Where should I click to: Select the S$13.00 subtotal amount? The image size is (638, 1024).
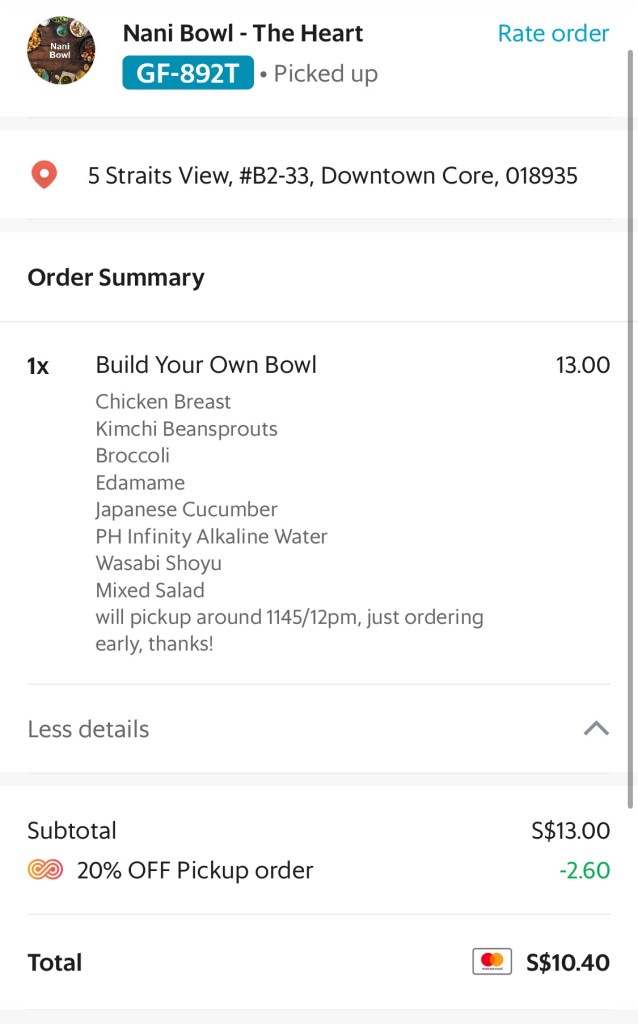[x=570, y=830]
